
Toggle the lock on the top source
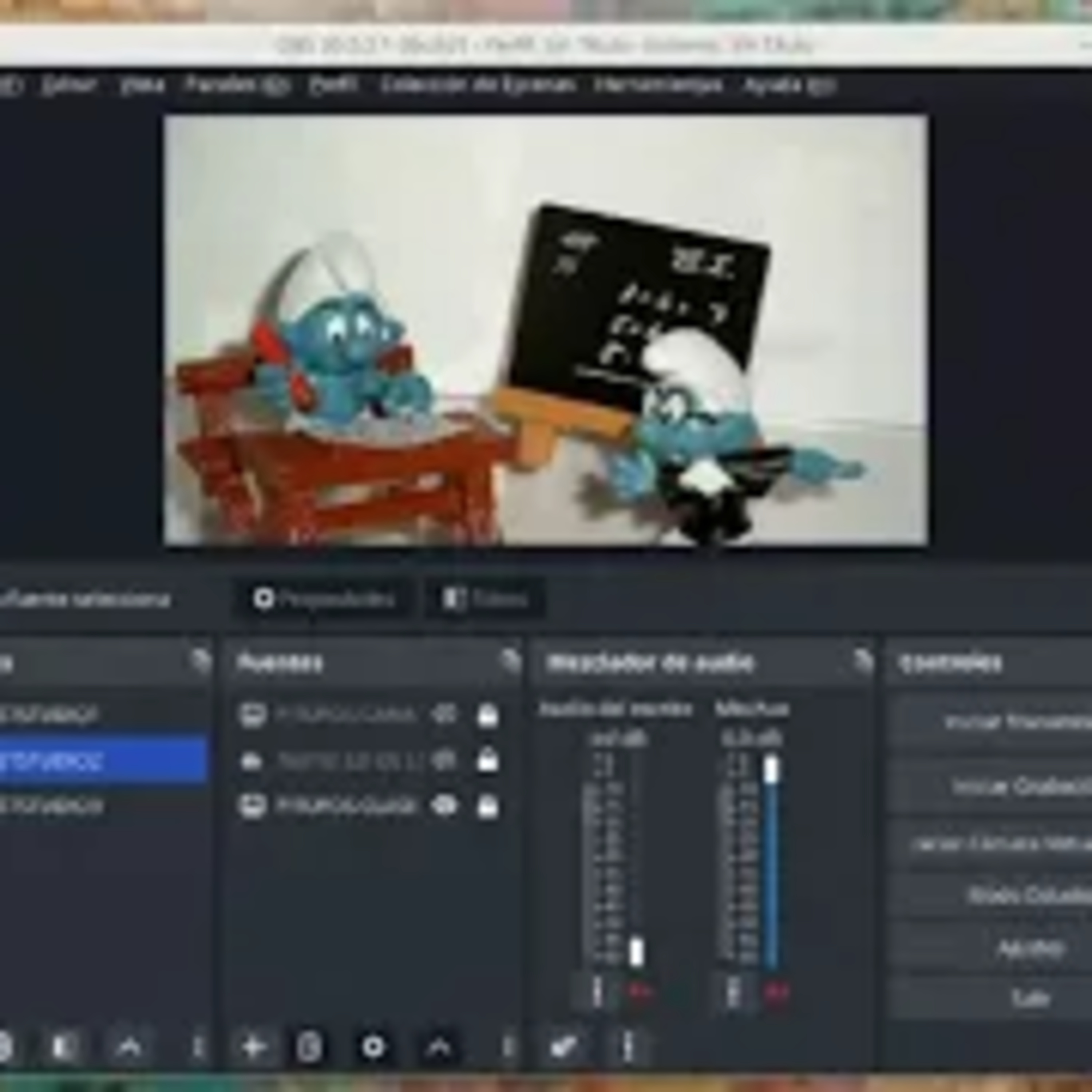pyautogui.click(x=488, y=715)
